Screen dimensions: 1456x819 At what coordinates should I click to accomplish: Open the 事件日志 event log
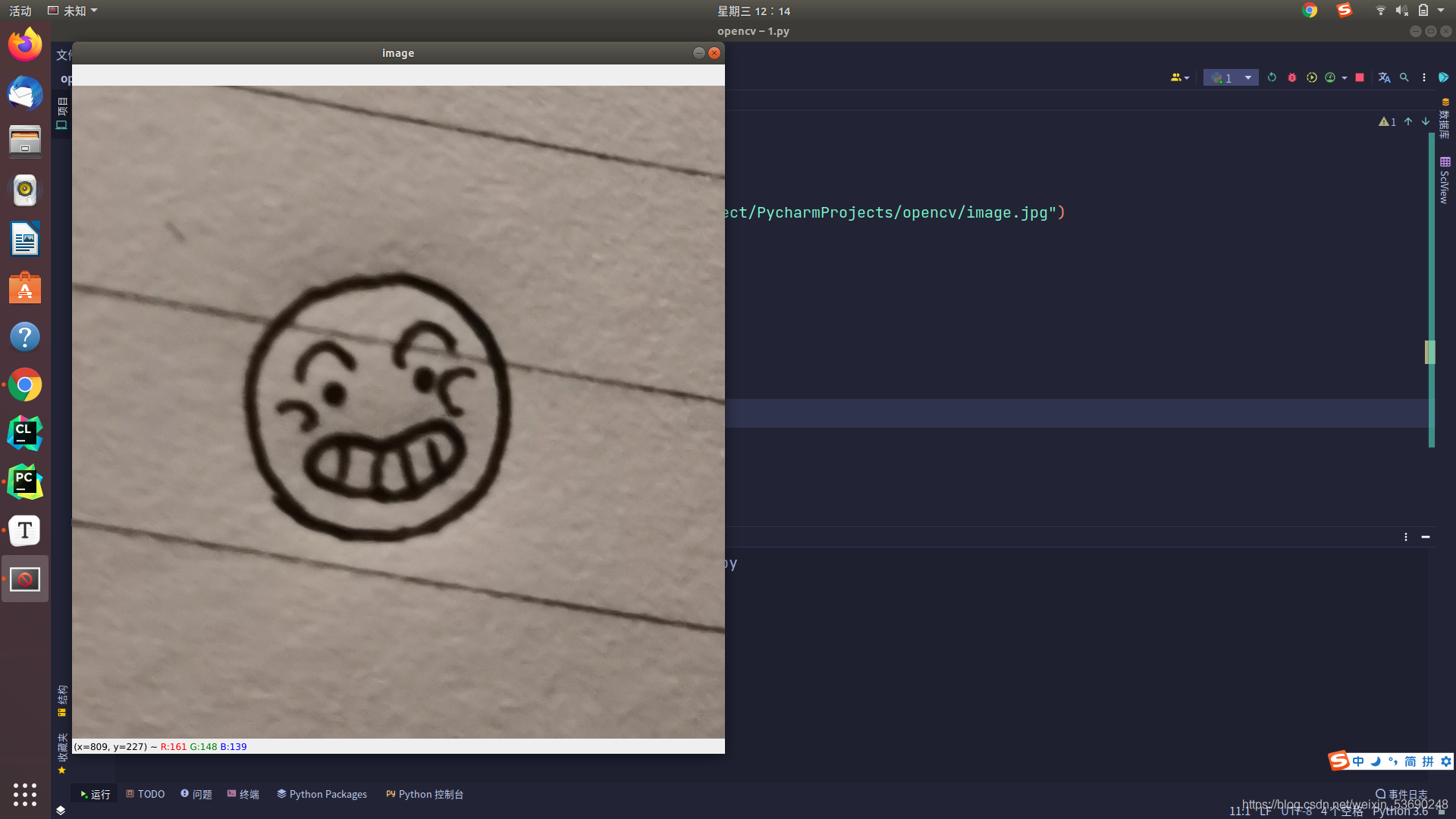tap(1401, 794)
